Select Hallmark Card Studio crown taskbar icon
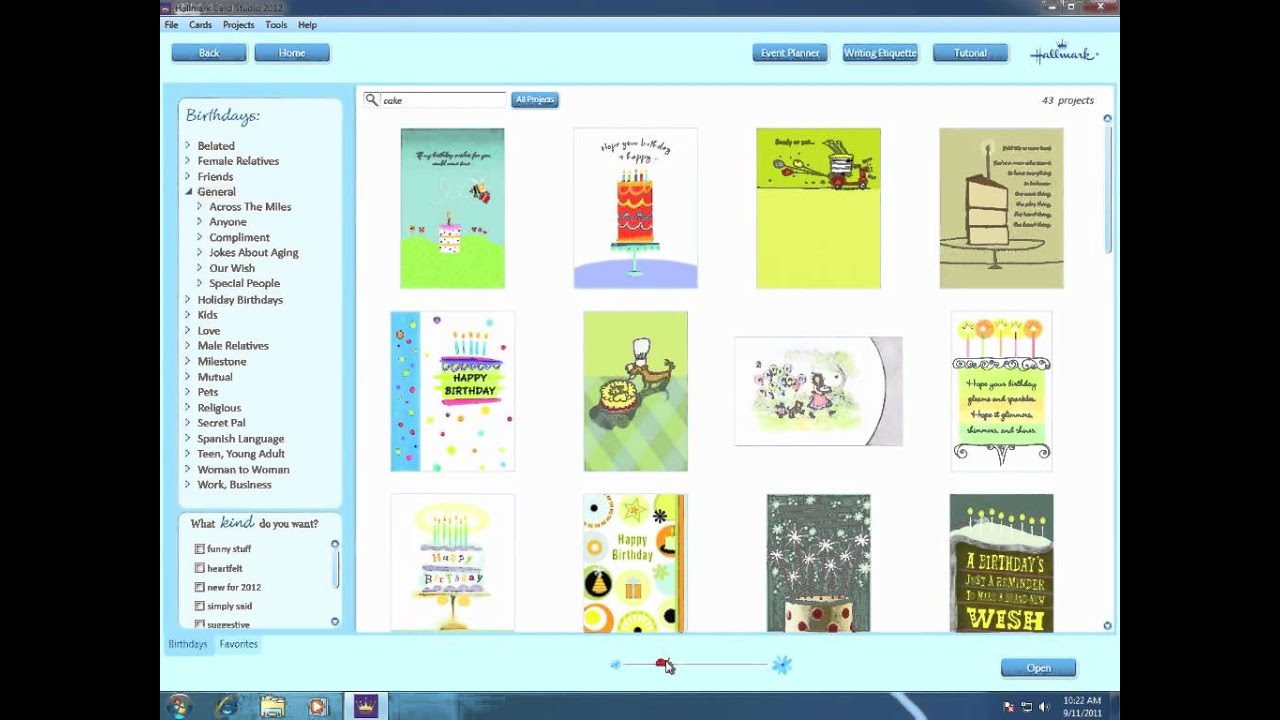Viewport: 1280px width, 720px height. click(365, 707)
